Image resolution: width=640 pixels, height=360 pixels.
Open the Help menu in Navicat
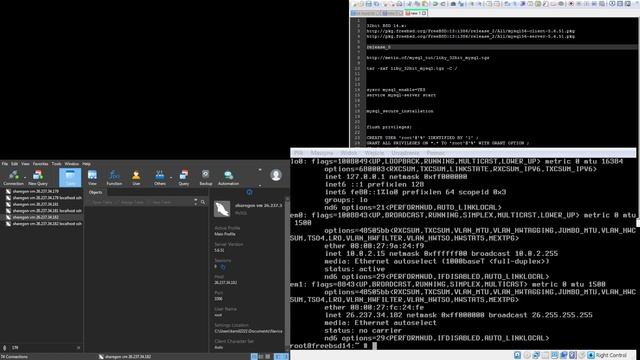[87, 164]
